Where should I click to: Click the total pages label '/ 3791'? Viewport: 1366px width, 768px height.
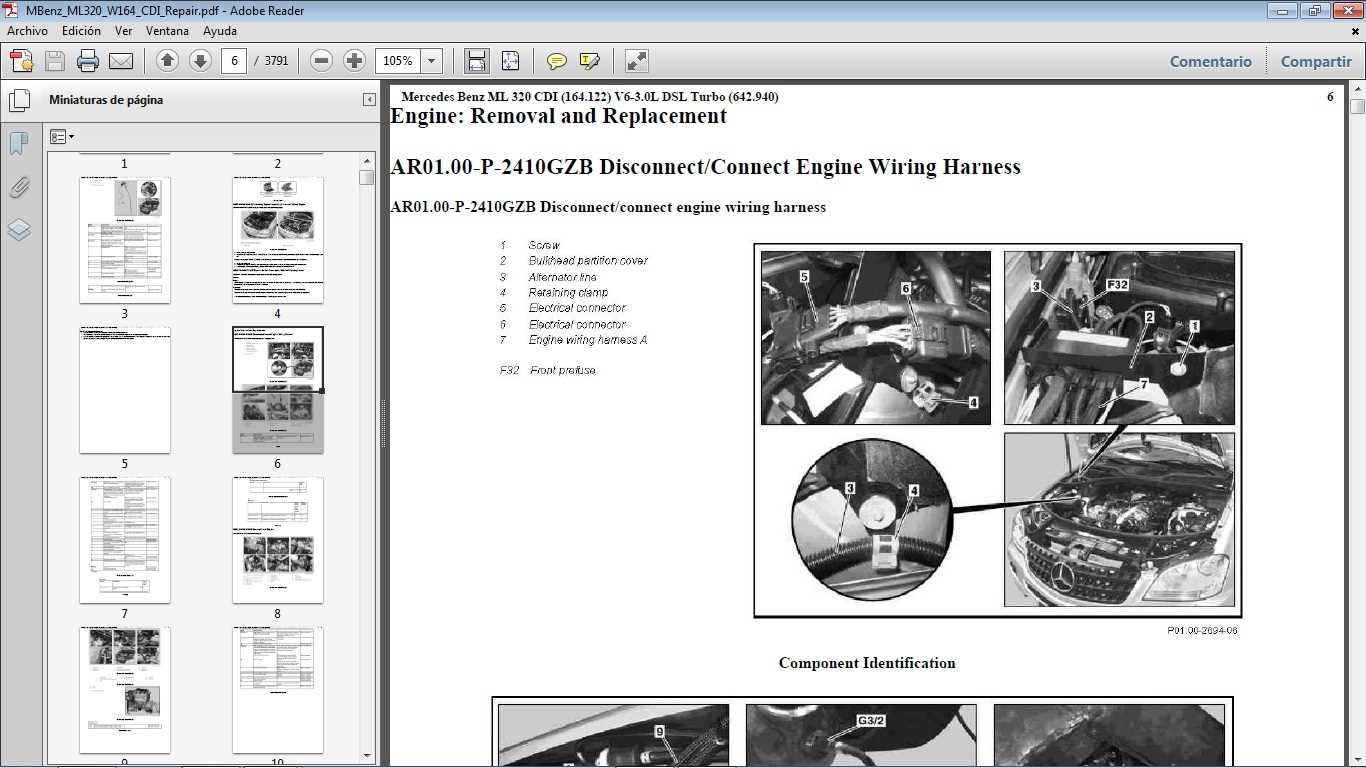(x=271, y=61)
